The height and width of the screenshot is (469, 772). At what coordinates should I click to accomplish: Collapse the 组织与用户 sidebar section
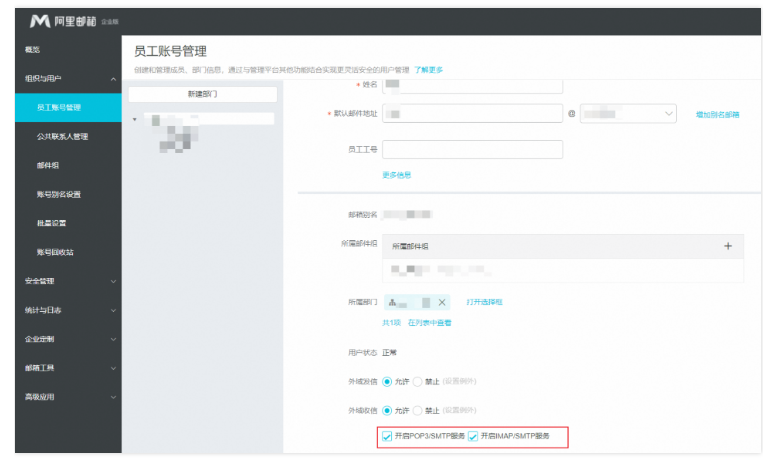(113, 79)
